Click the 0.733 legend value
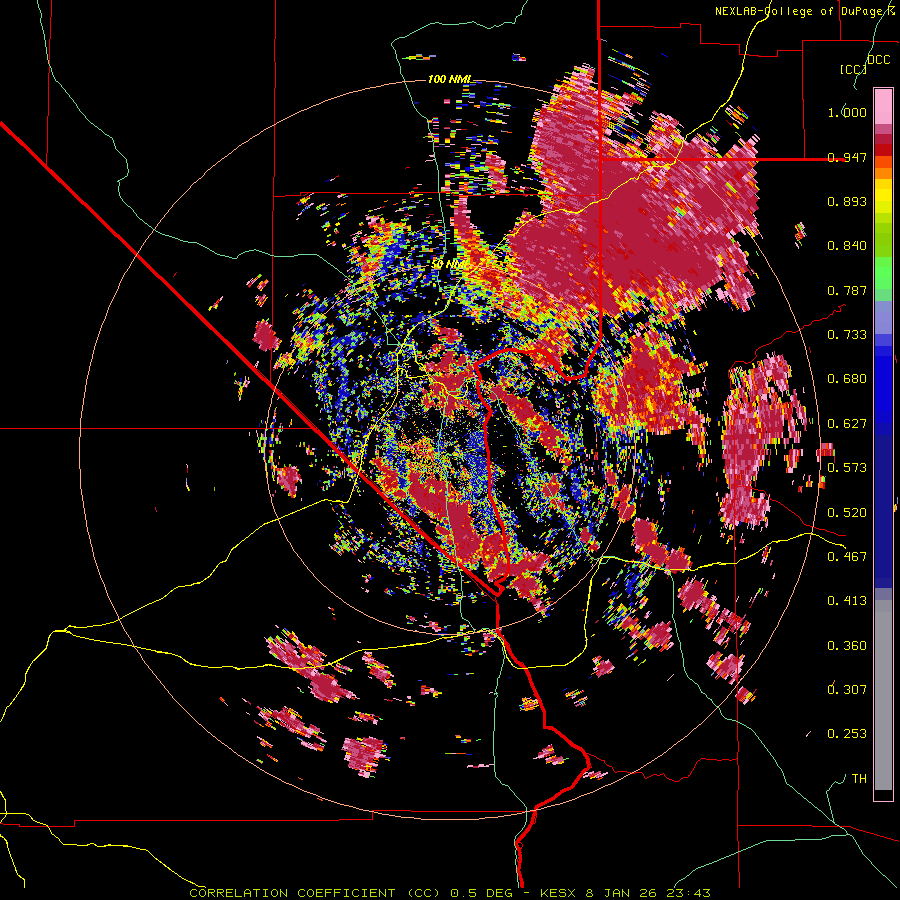This screenshot has height=900, width=900. point(847,335)
